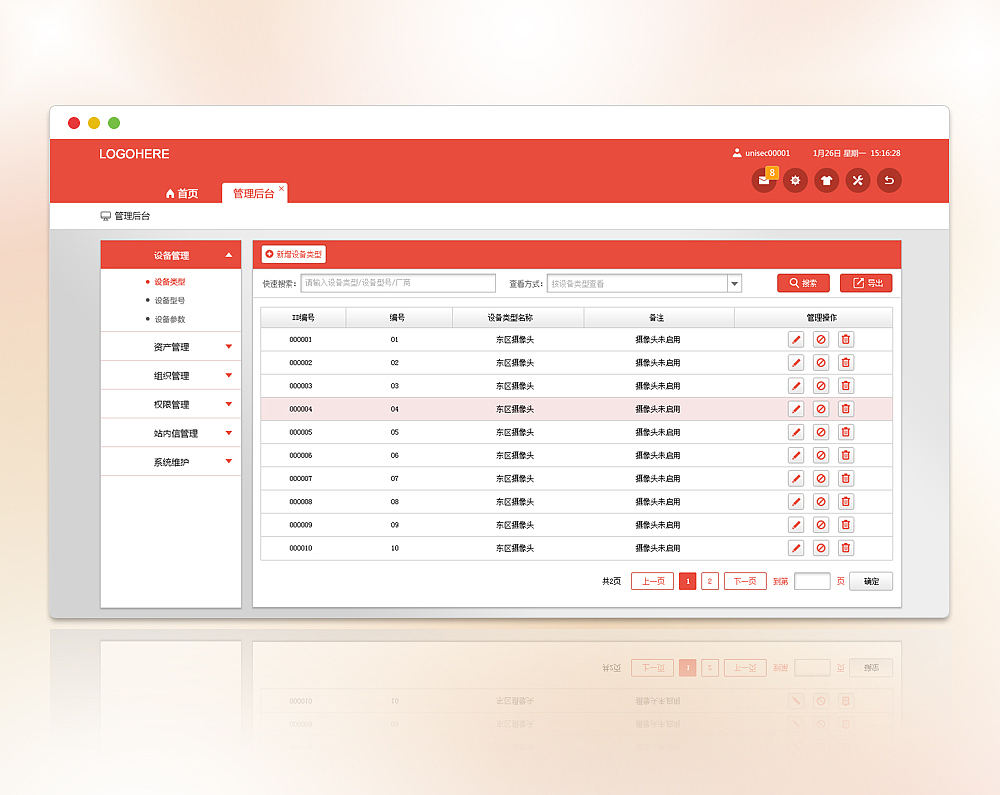
Task: Disable row 000006 with ban icon
Action: [821, 455]
